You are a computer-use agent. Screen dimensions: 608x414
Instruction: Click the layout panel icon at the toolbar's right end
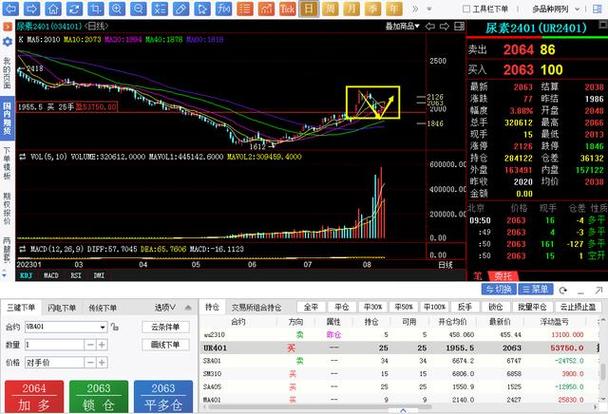coord(598,9)
